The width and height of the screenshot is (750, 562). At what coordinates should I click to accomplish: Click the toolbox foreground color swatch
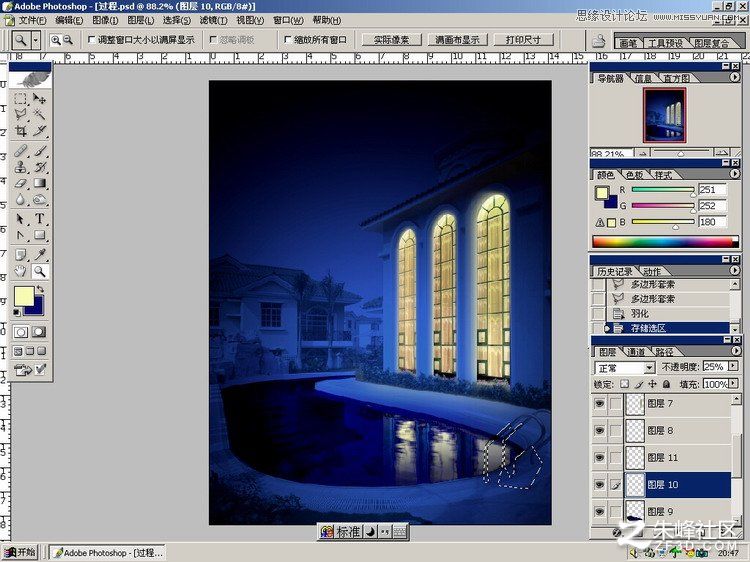(x=24, y=296)
